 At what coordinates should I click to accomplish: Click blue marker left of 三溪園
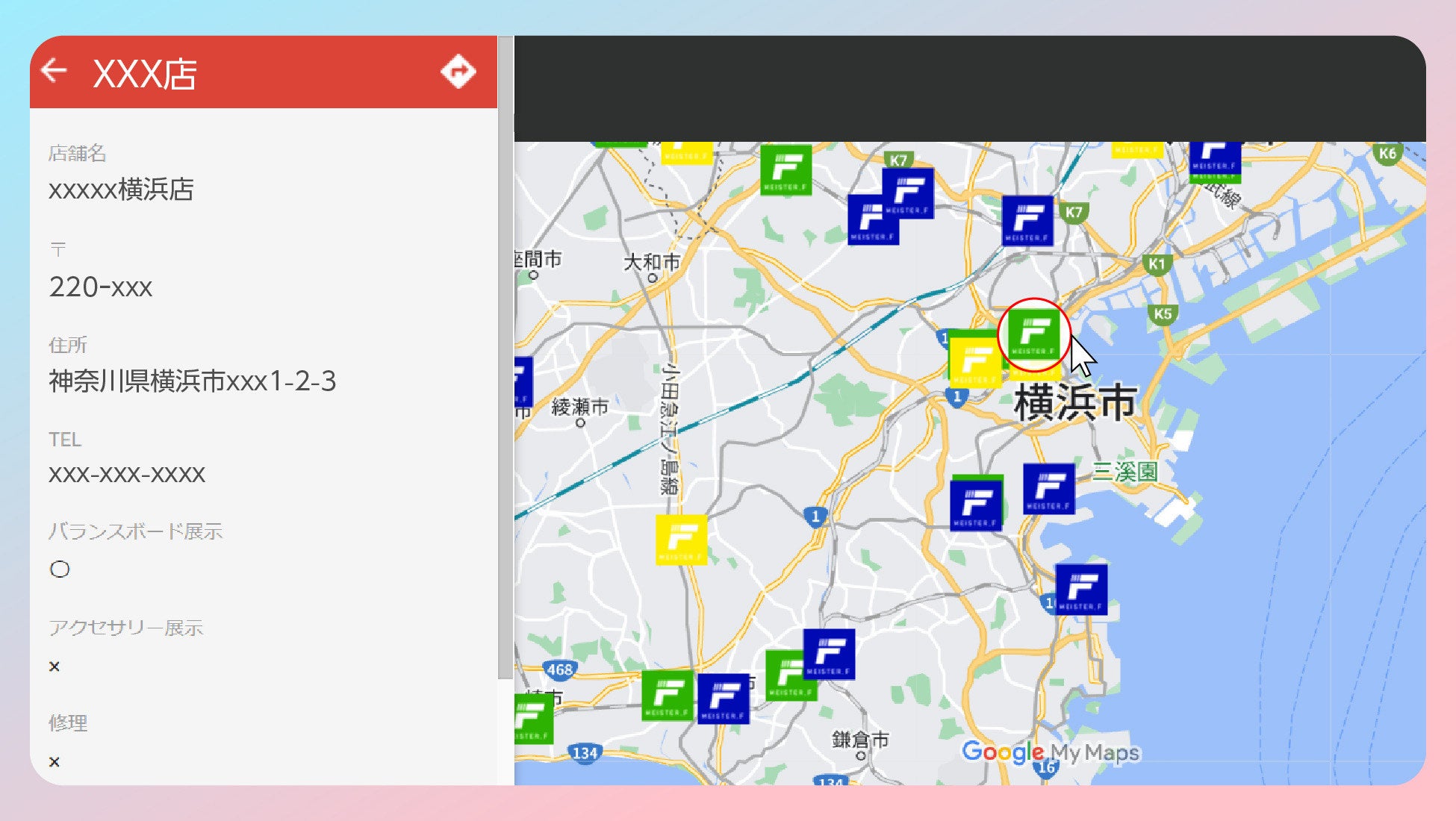click(1048, 489)
